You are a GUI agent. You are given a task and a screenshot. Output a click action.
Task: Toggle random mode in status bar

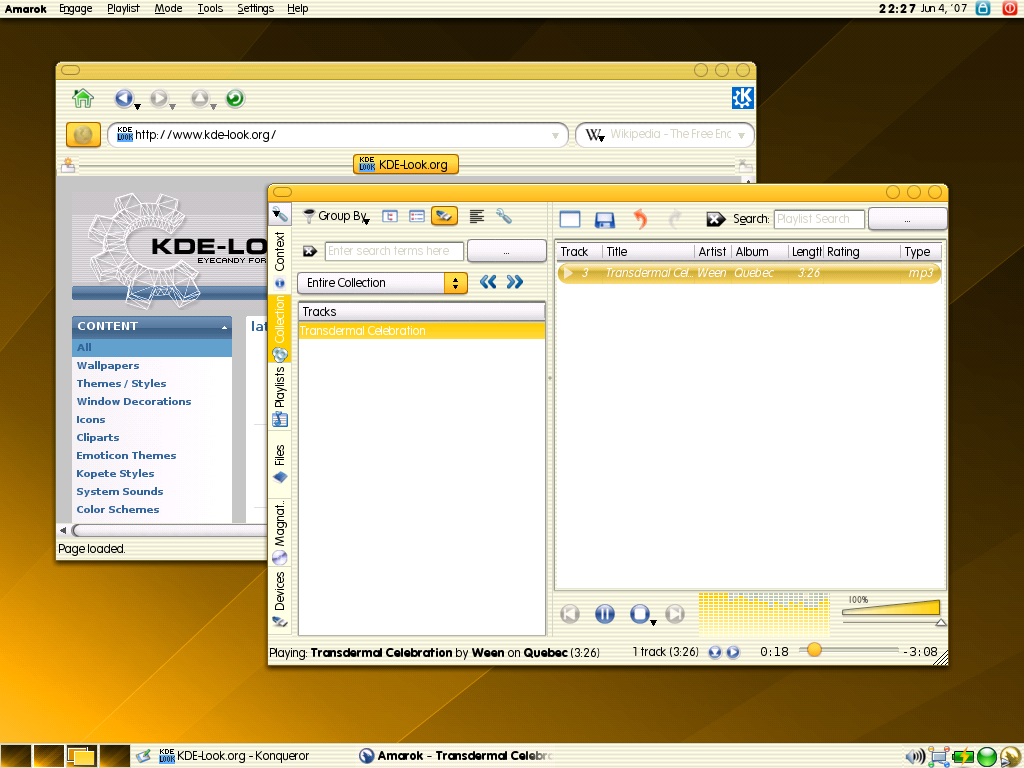click(x=715, y=652)
